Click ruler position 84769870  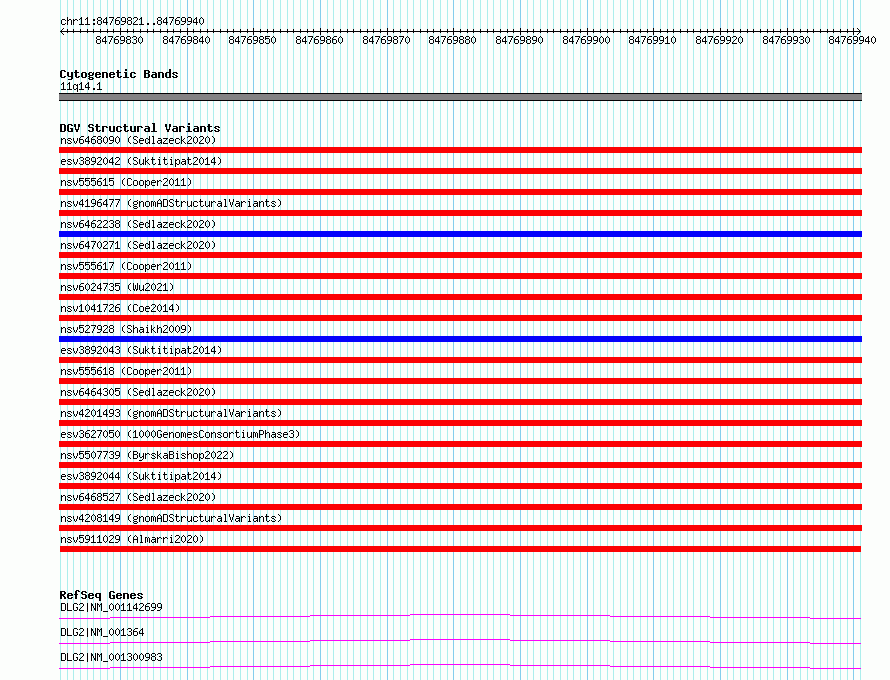coord(387,40)
